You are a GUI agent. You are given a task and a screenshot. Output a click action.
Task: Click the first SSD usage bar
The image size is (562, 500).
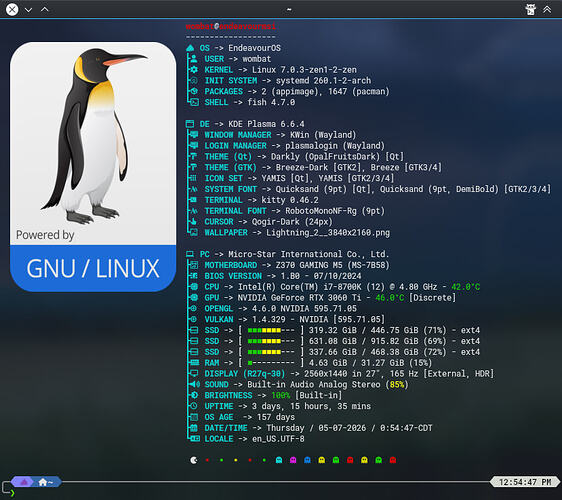pos(271,330)
